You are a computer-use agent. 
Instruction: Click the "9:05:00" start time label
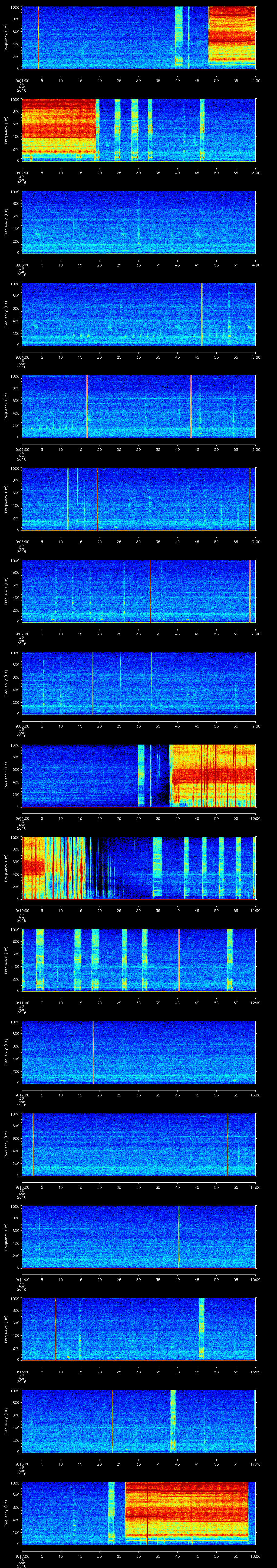coord(22,449)
